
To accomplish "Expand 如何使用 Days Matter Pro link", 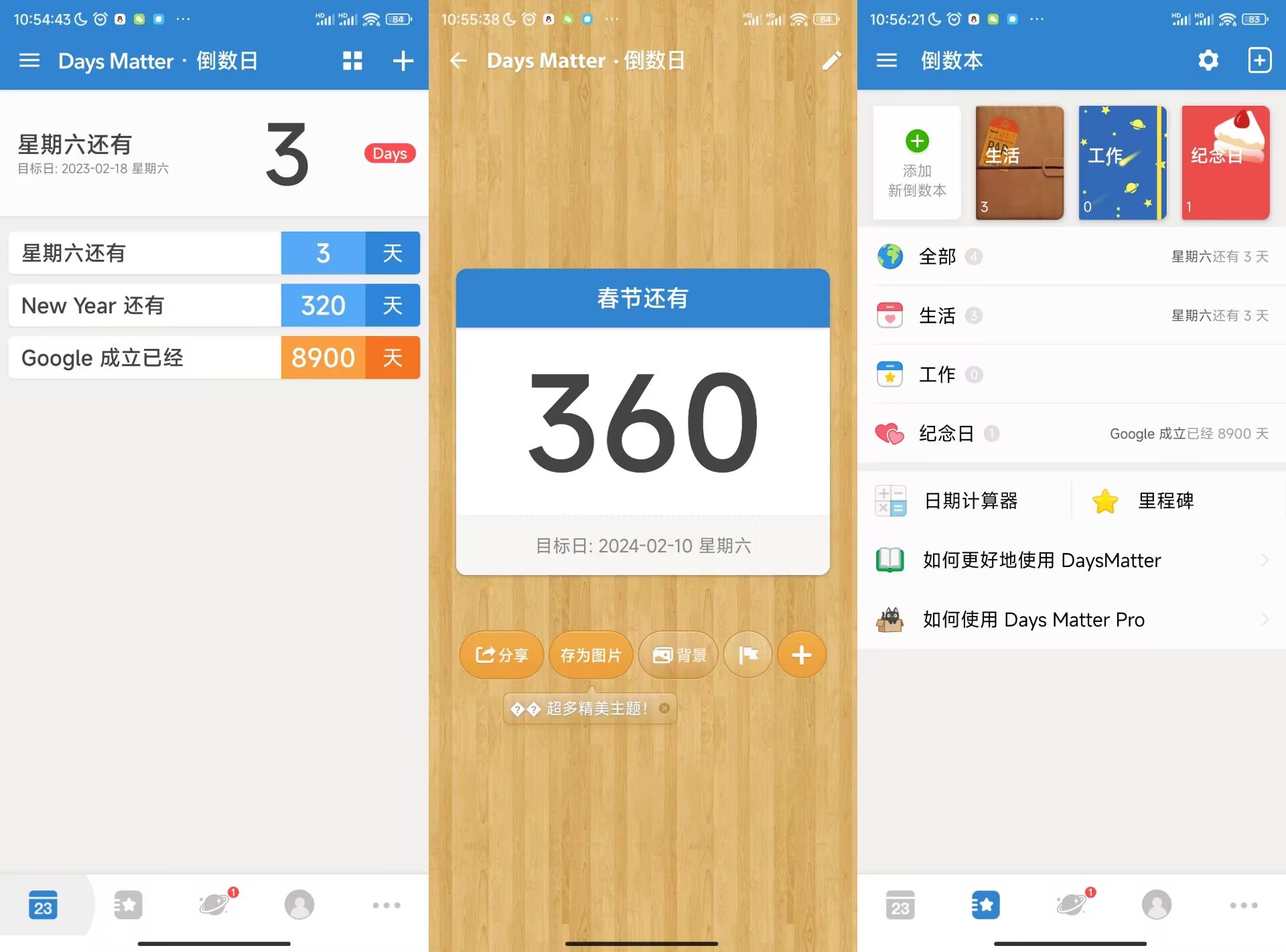I will tap(1071, 620).
